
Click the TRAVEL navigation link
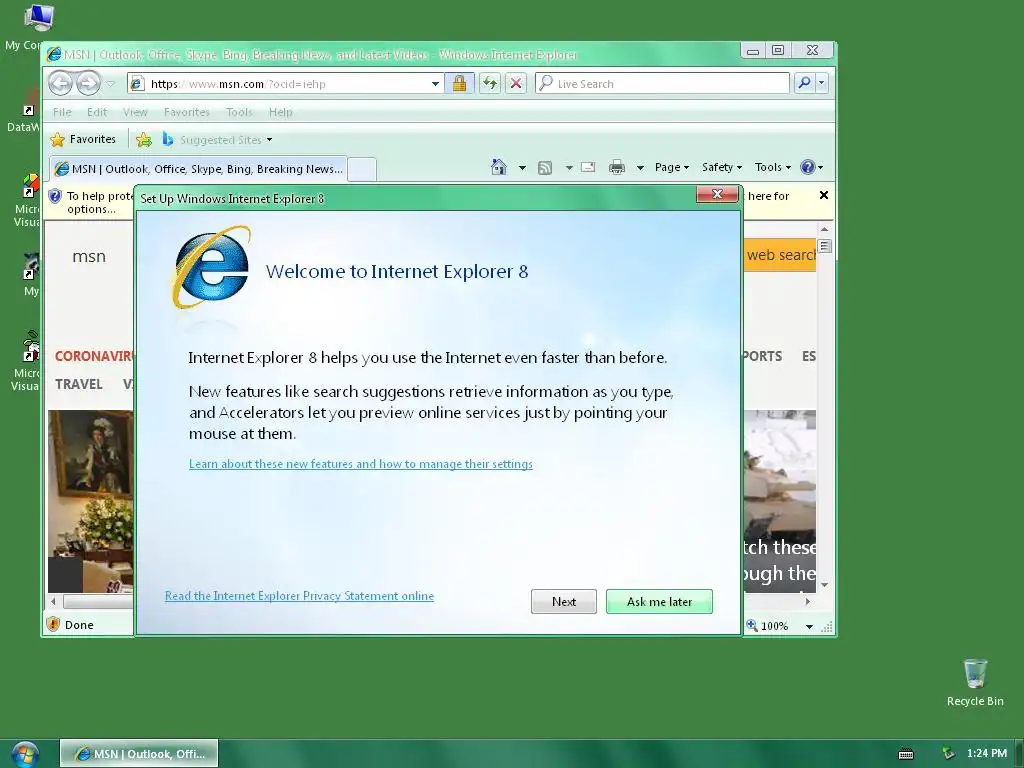point(78,384)
